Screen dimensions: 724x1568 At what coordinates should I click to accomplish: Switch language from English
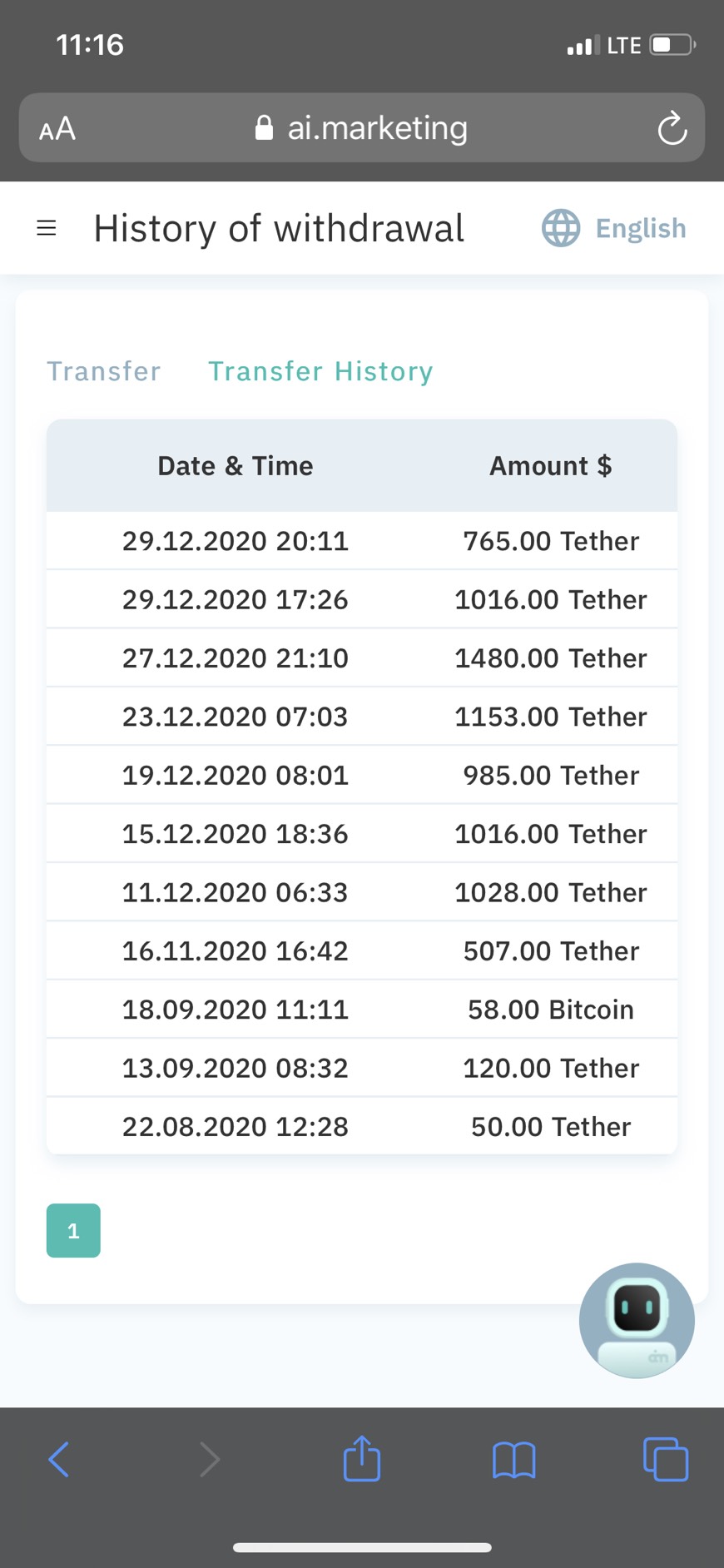click(x=641, y=228)
